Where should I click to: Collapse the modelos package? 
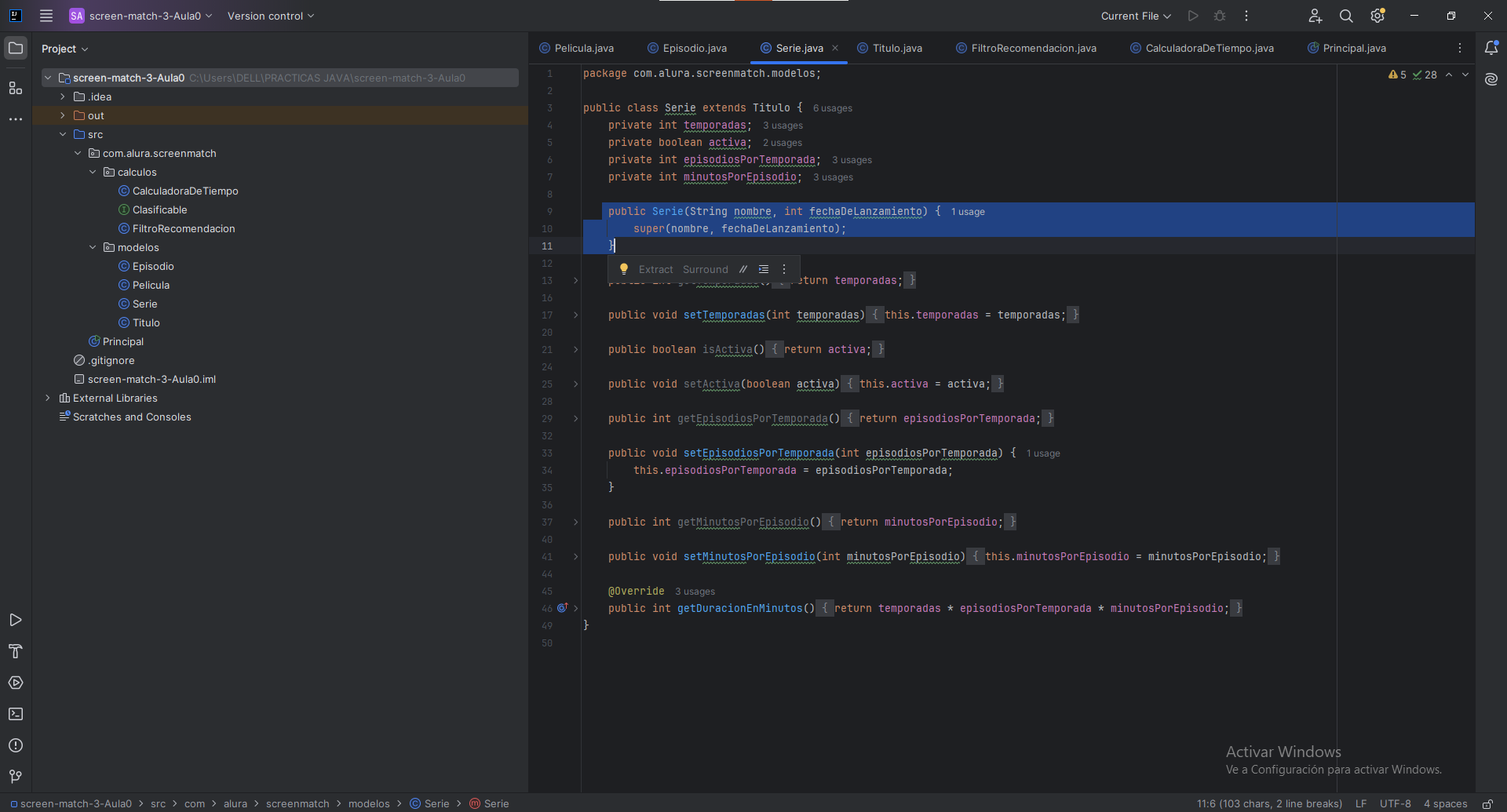point(93,247)
